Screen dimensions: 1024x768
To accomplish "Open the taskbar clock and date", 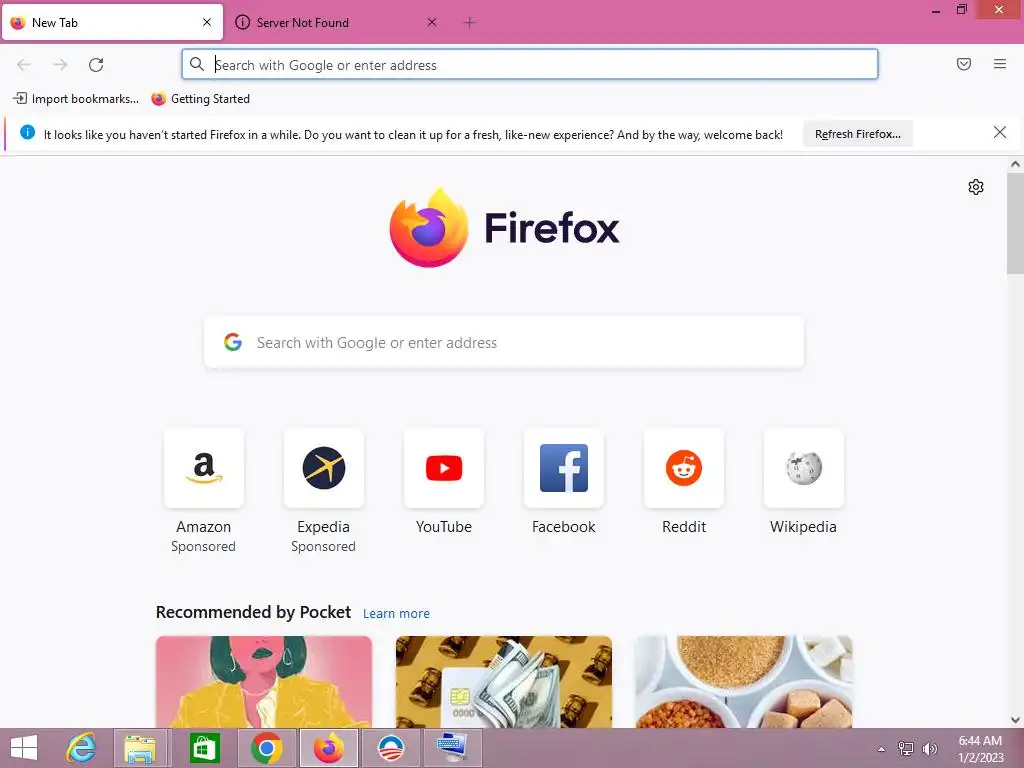I will 980,748.
